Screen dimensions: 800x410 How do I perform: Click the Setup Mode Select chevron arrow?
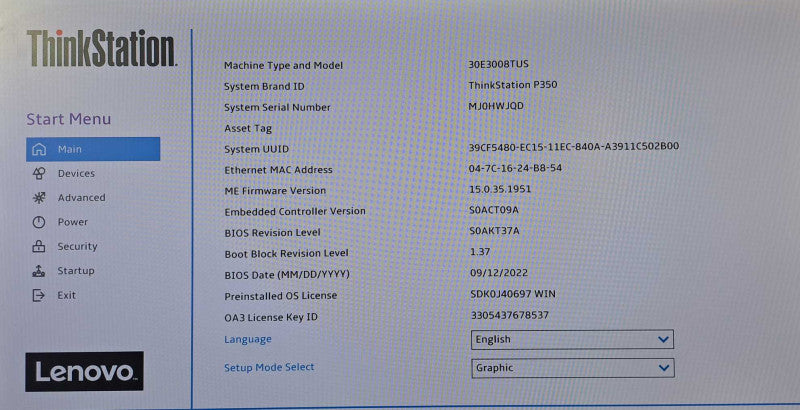click(663, 368)
